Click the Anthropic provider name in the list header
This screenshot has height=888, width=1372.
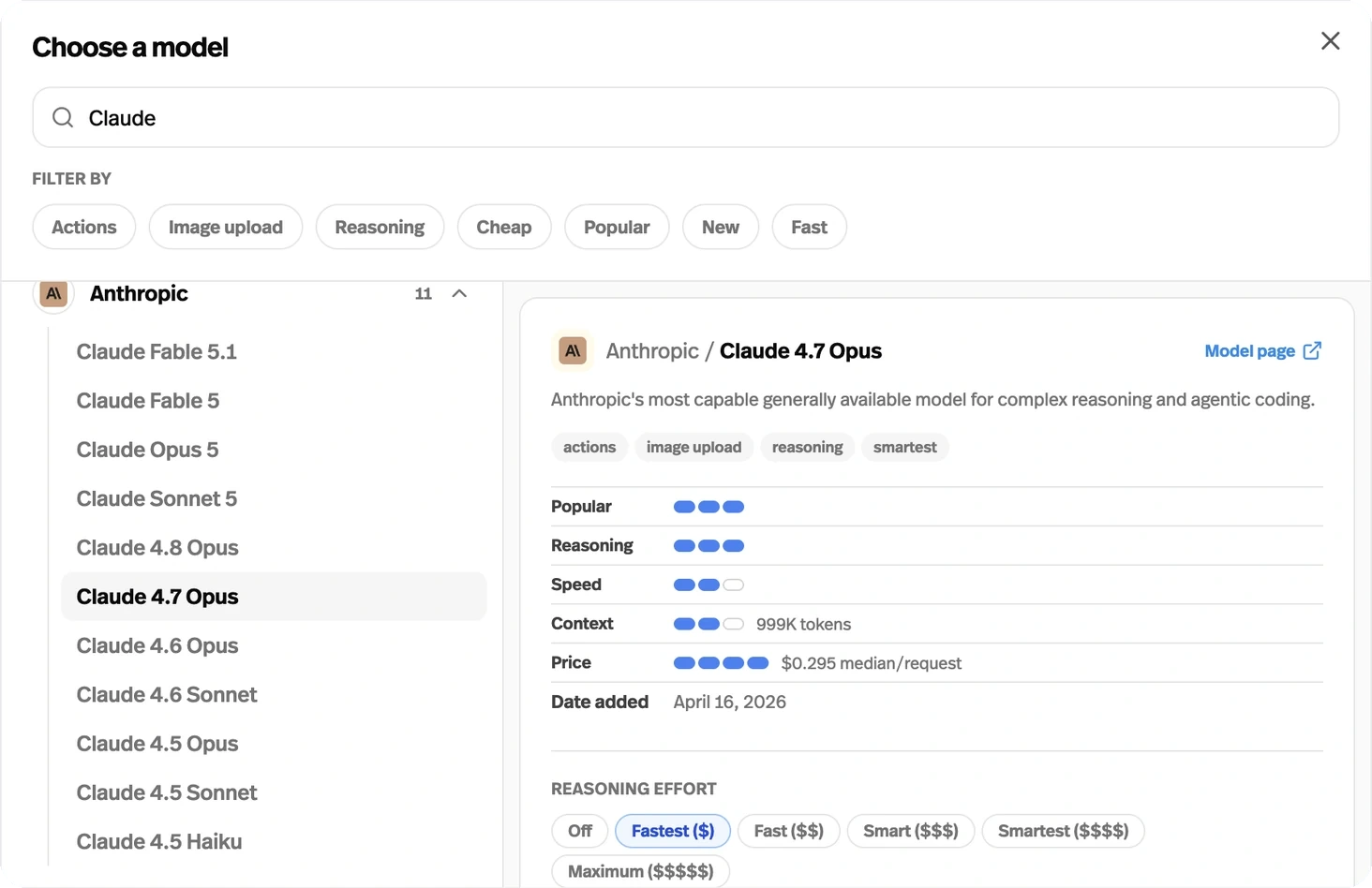pos(139,294)
